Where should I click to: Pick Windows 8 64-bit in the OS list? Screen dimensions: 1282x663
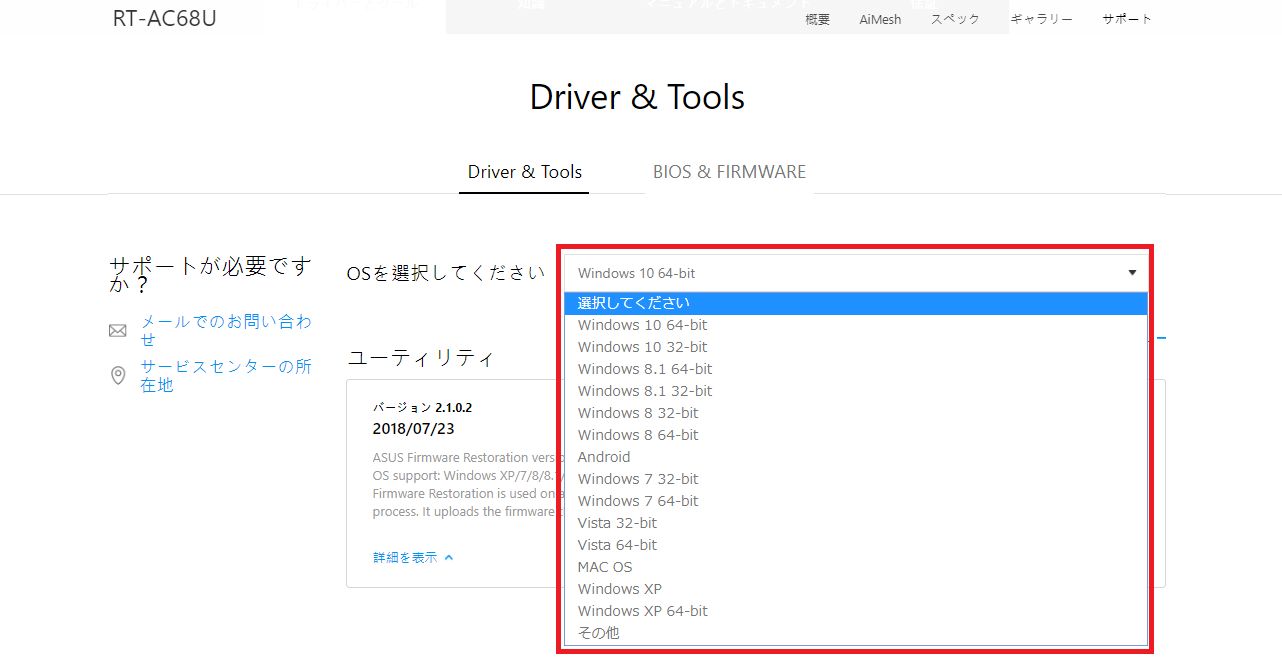[x=856, y=435]
